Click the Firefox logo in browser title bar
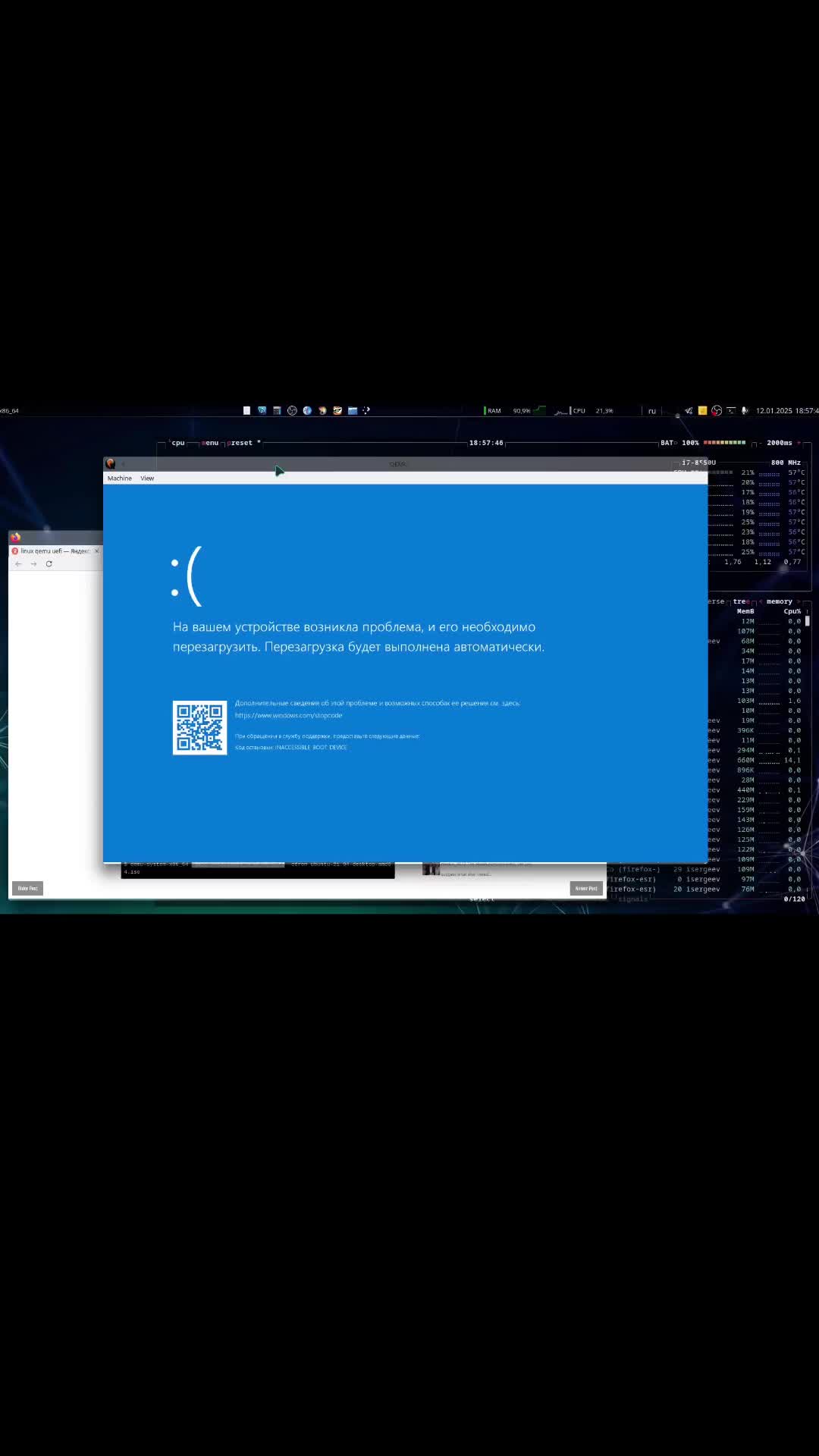 click(x=15, y=537)
